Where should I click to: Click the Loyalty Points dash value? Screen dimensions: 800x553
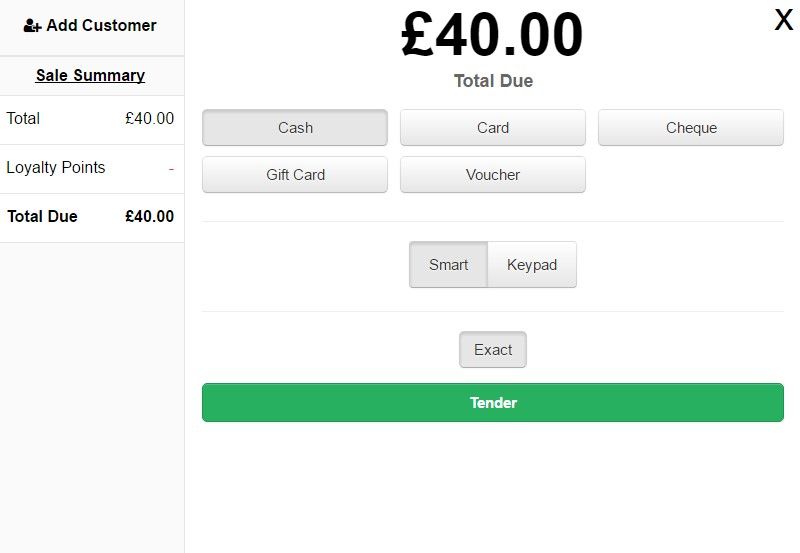[171, 168]
